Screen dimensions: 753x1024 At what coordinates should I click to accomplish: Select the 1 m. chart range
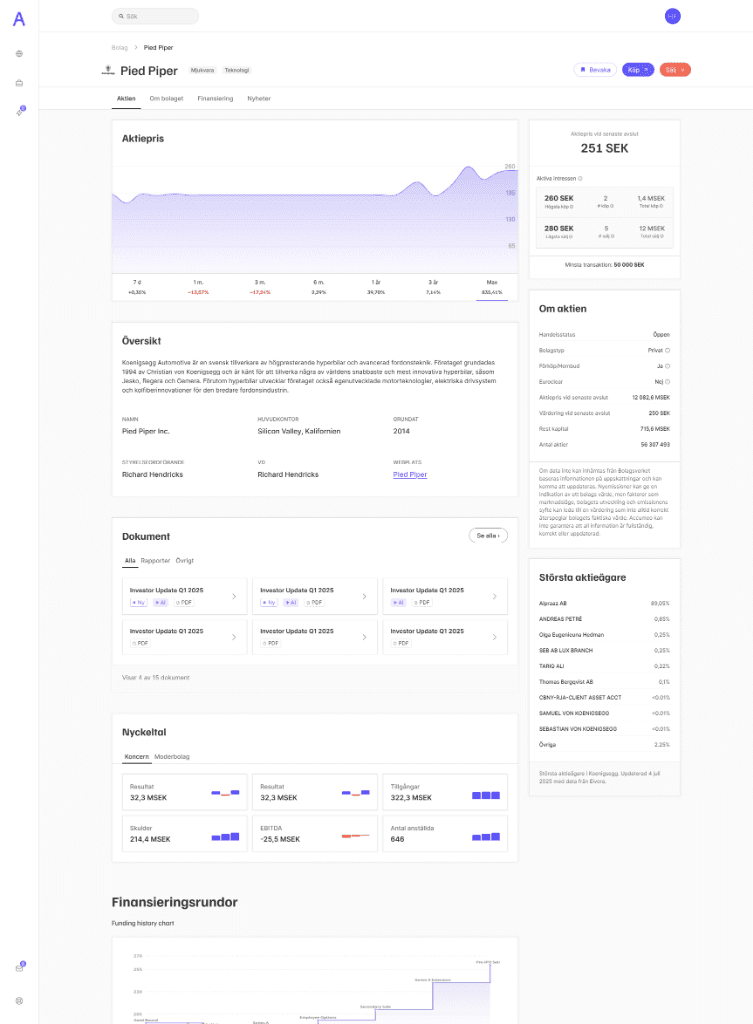click(x=198, y=287)
